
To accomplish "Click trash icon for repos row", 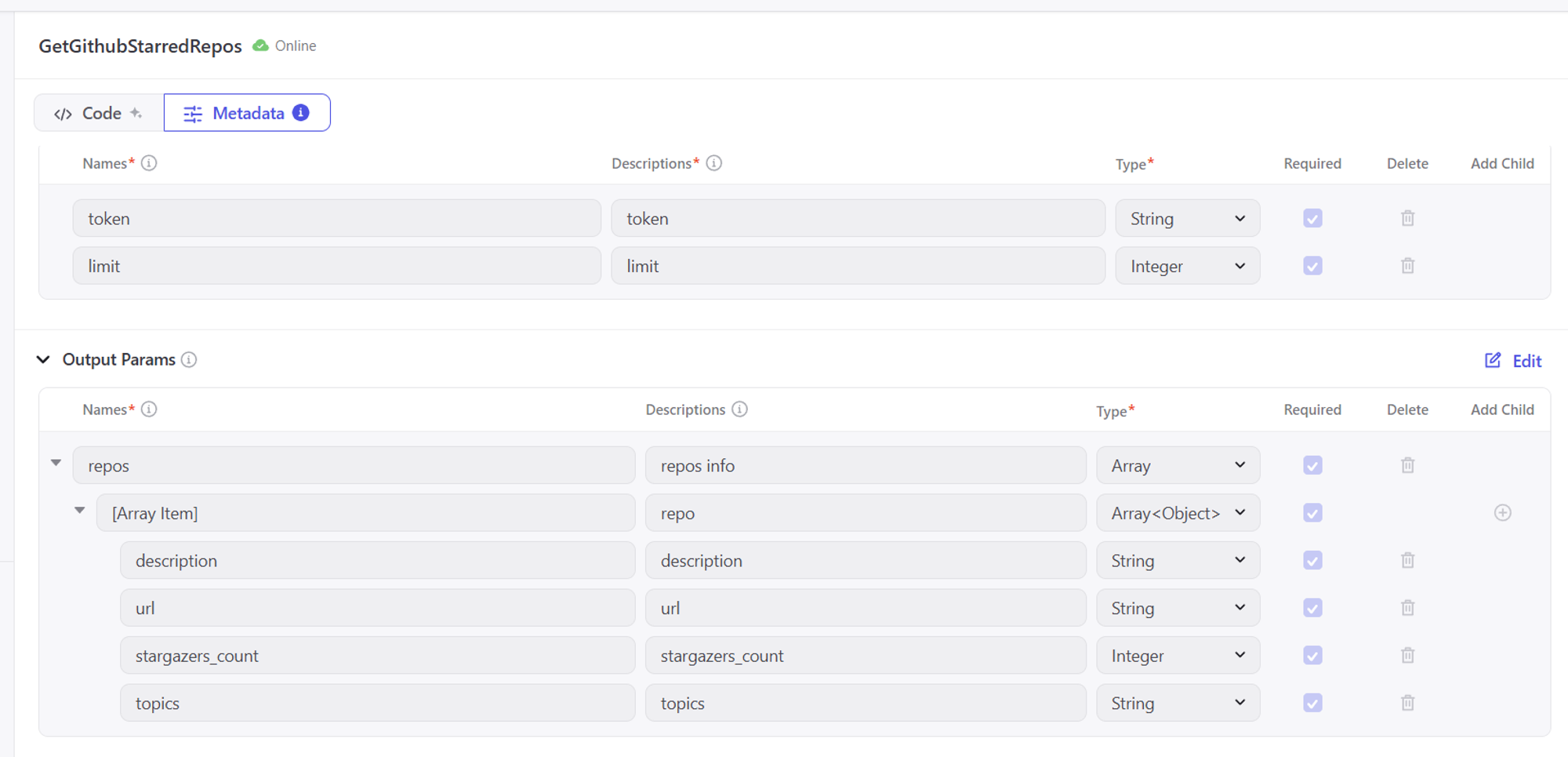I will click(1407, 465).
